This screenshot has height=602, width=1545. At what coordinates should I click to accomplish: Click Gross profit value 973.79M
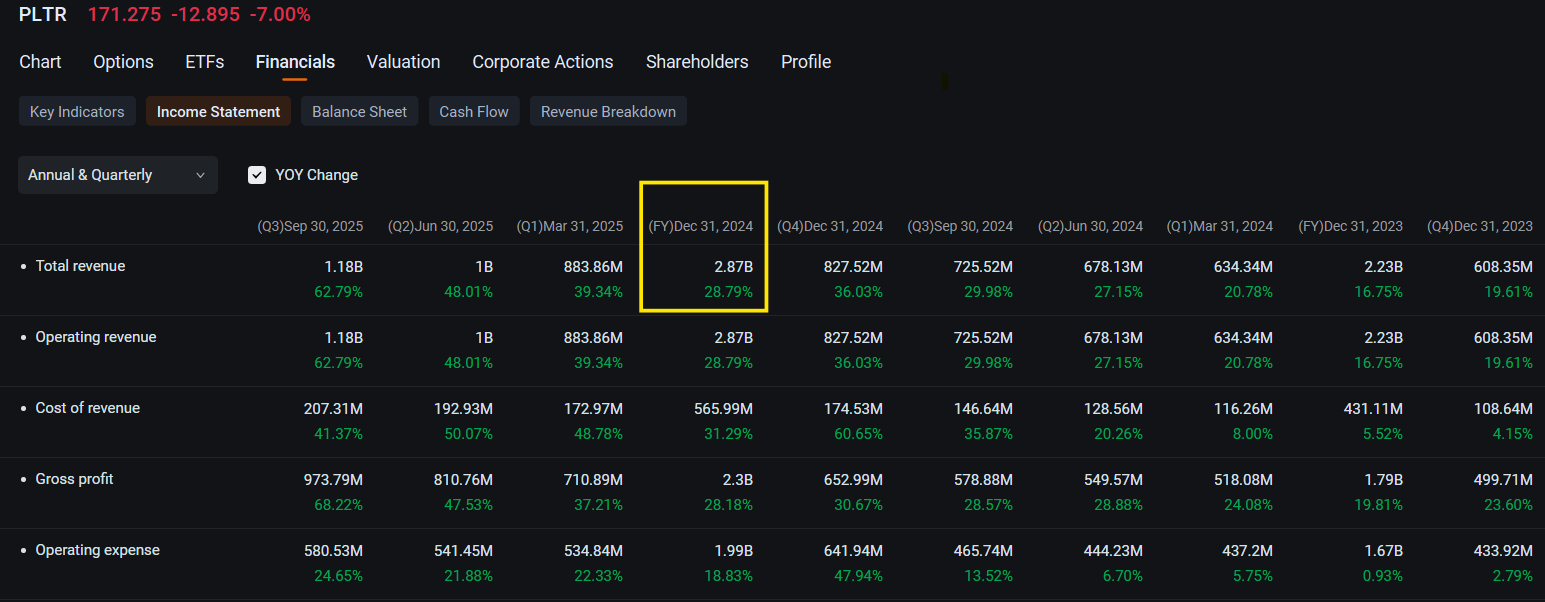click(333, 479)
